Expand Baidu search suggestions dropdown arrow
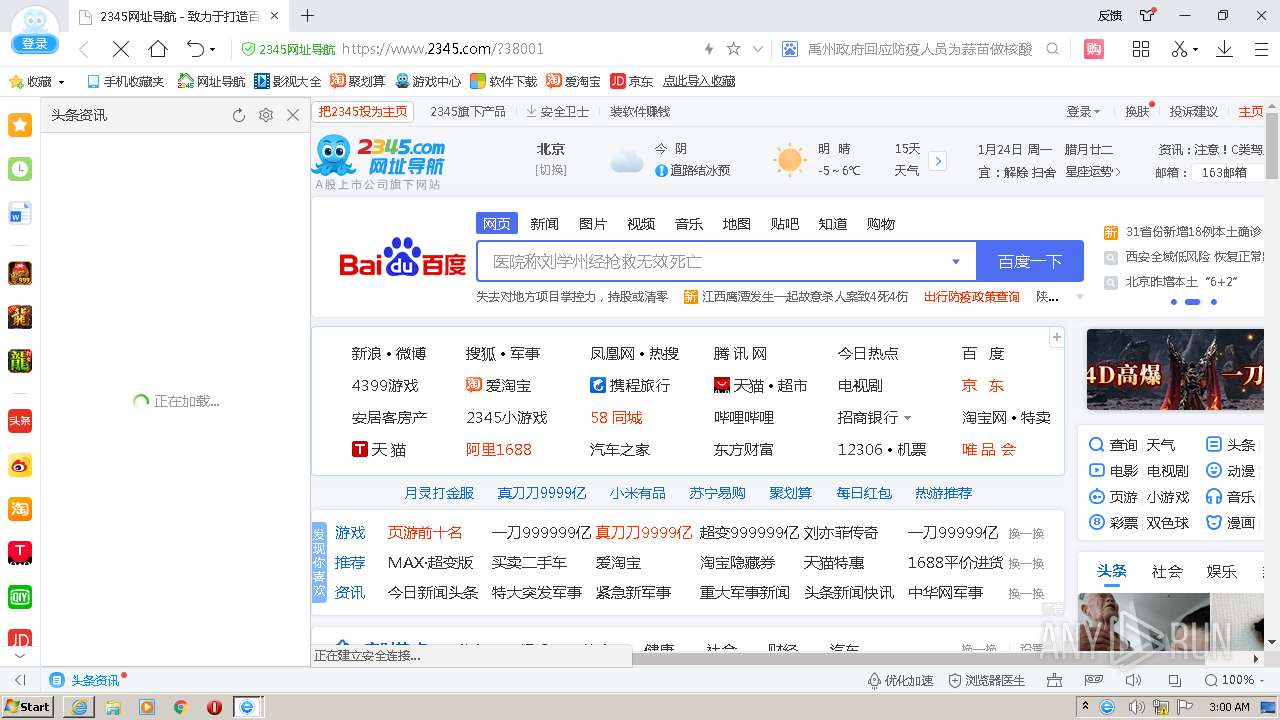This screenshot has height=720, width=1280. [x=956, y=262]
